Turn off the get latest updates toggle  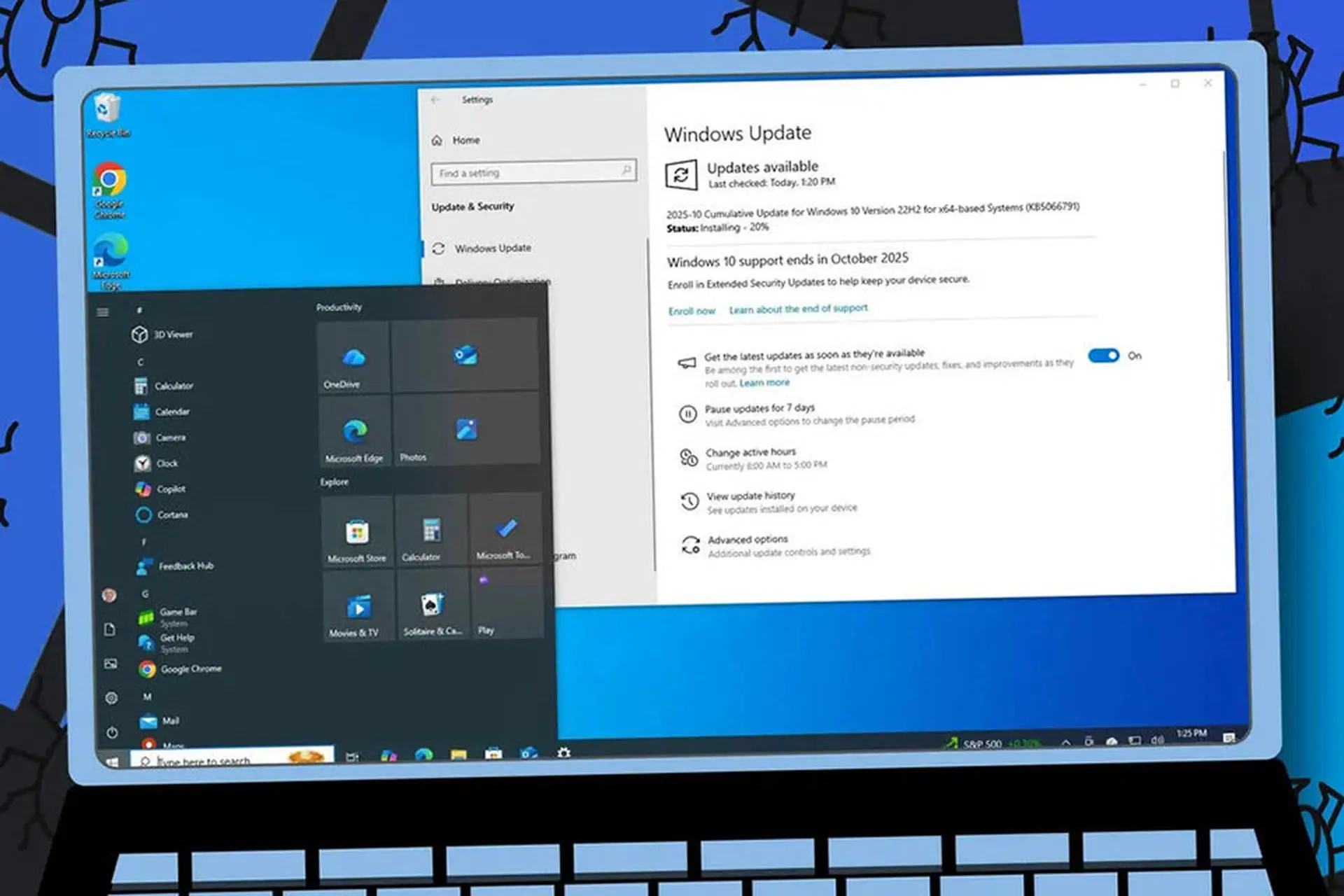click(x=1103, y=356)
